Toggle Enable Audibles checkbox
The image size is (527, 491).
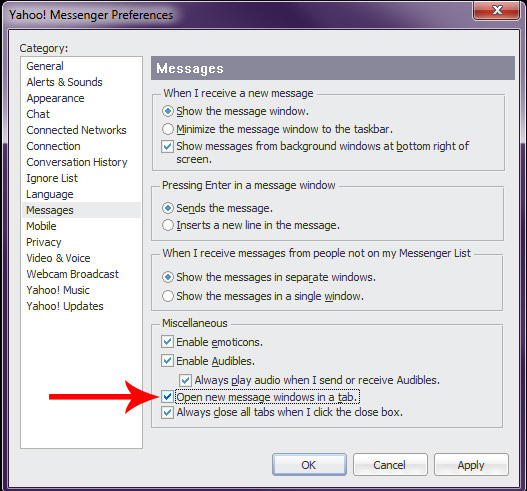pos(167,361)
